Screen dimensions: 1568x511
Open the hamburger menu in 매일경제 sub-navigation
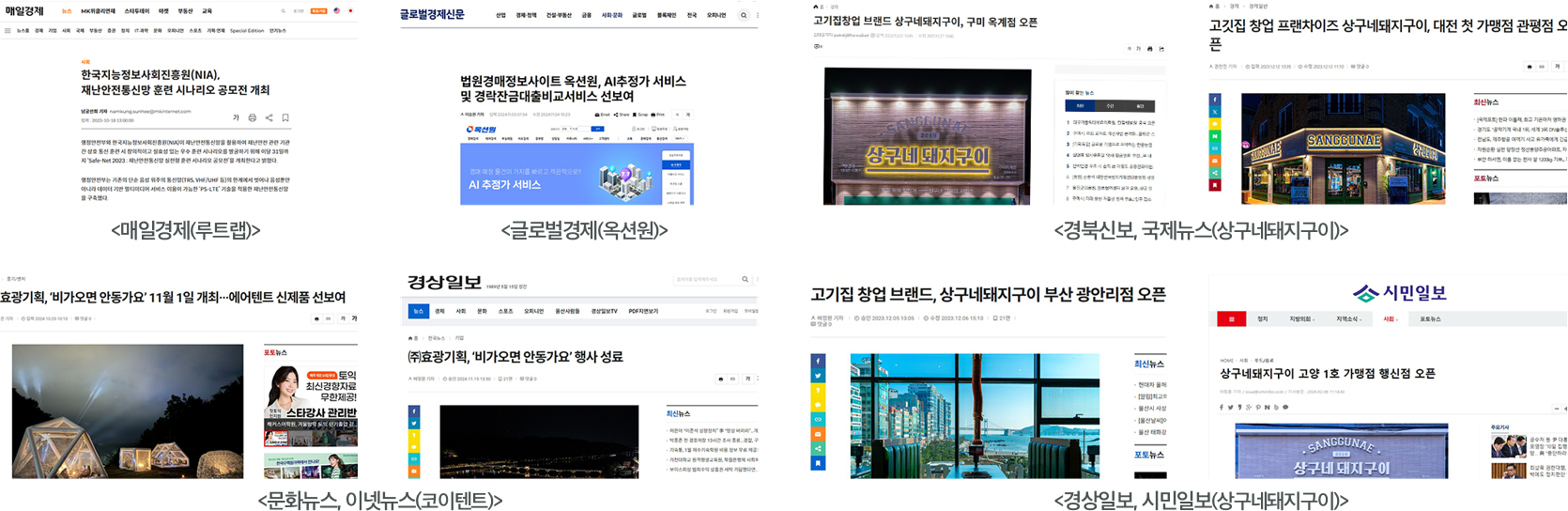coord(8,31)
